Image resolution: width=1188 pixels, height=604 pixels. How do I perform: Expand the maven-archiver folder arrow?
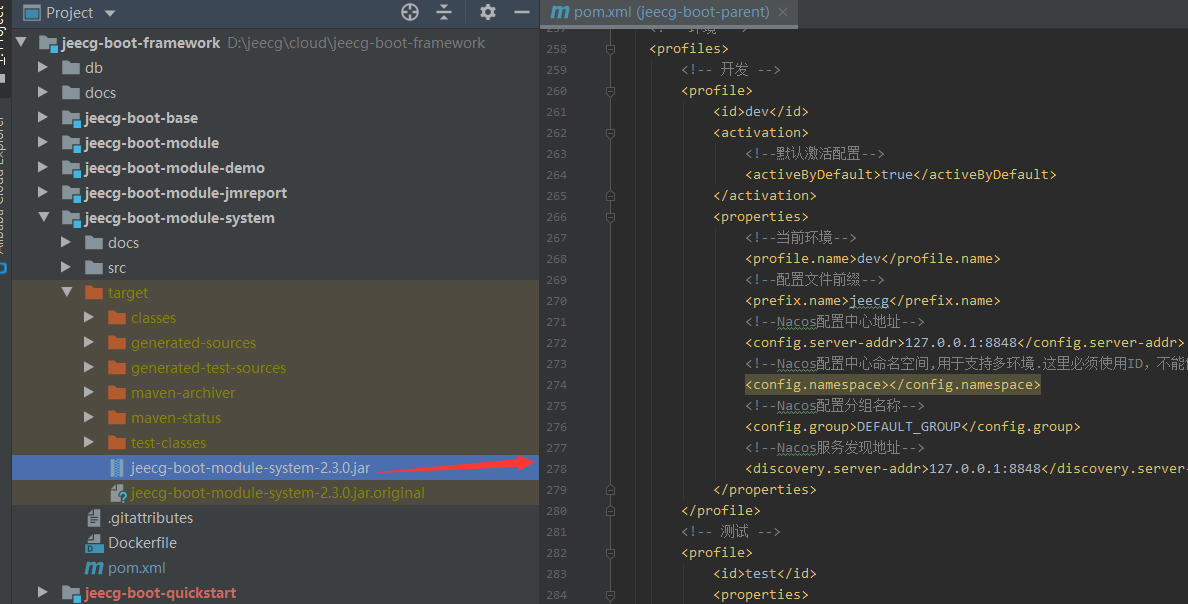tap(89, 393)
